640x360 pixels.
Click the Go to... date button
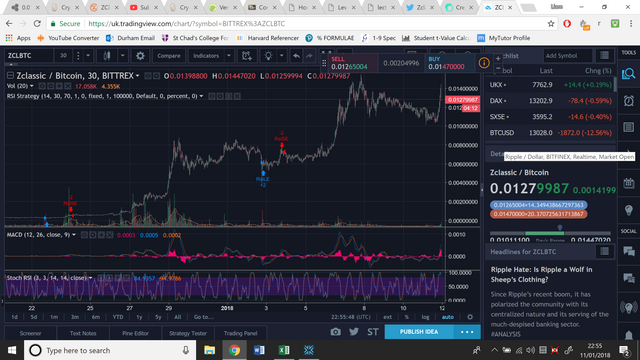(204, 317)
